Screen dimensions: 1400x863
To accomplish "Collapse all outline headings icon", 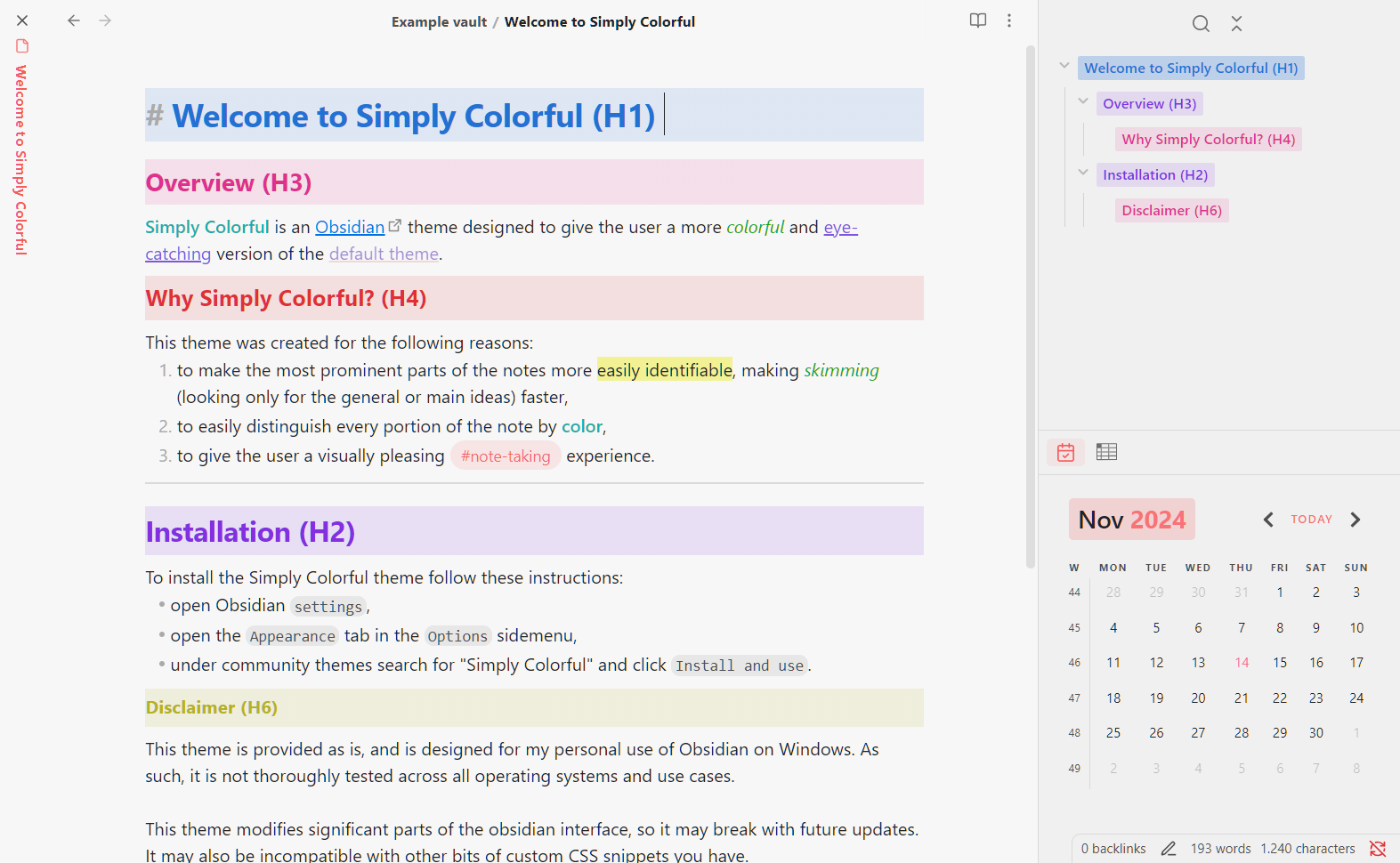I will [x=1236, y=24].
